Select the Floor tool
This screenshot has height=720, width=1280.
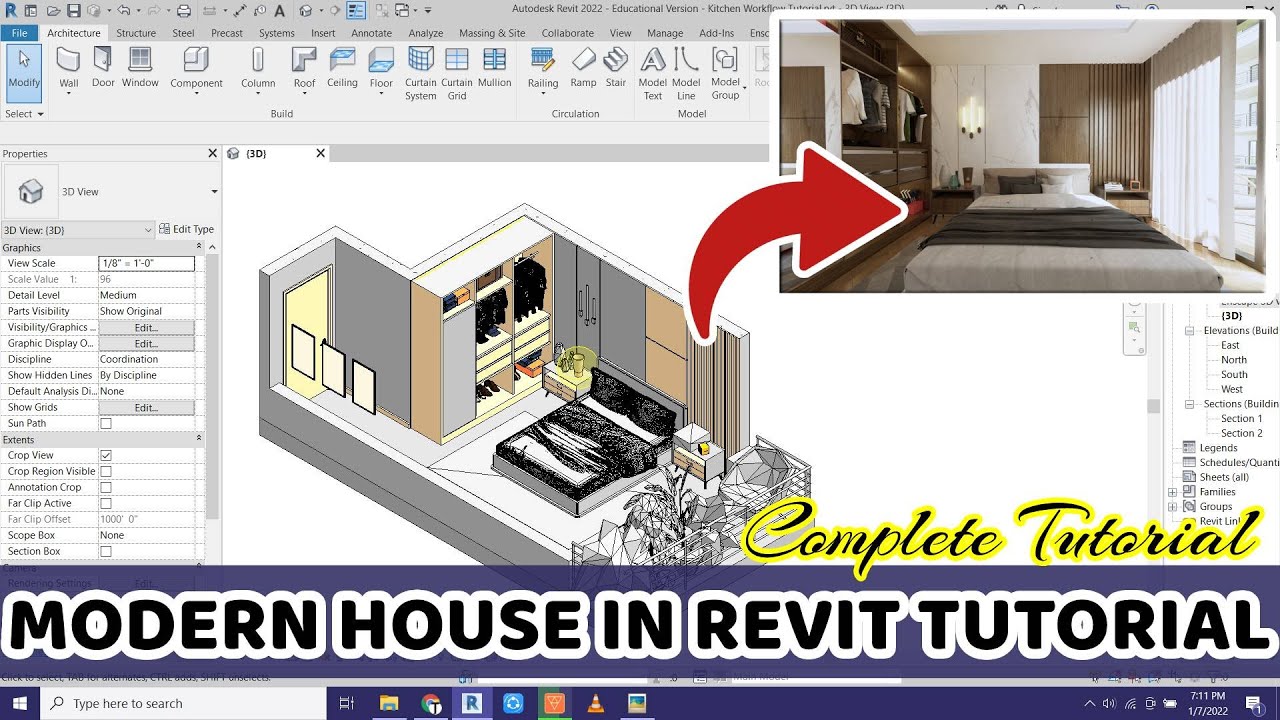tap(381, 70)
